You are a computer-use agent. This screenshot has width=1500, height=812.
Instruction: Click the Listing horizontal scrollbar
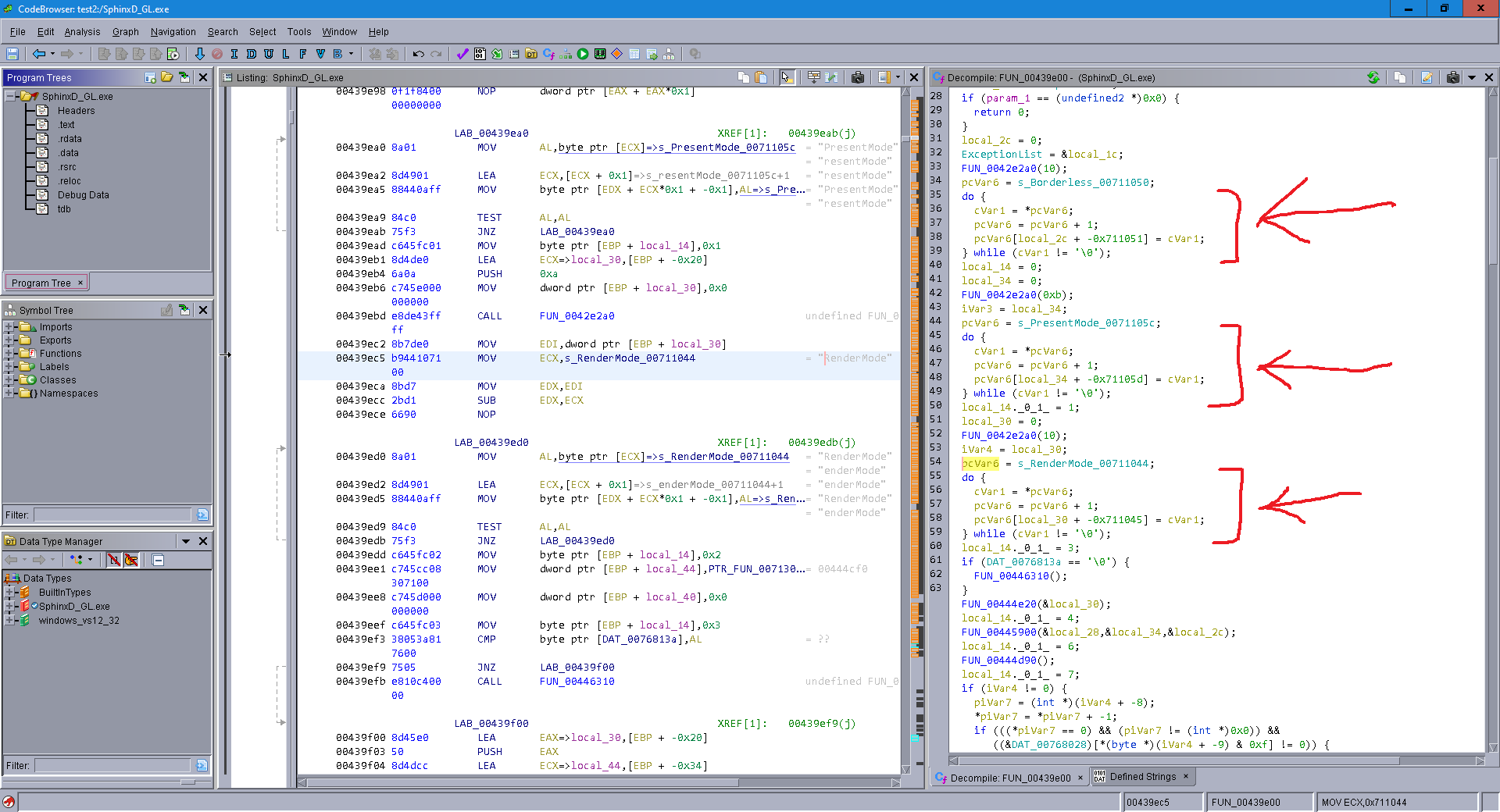(523, 782)
